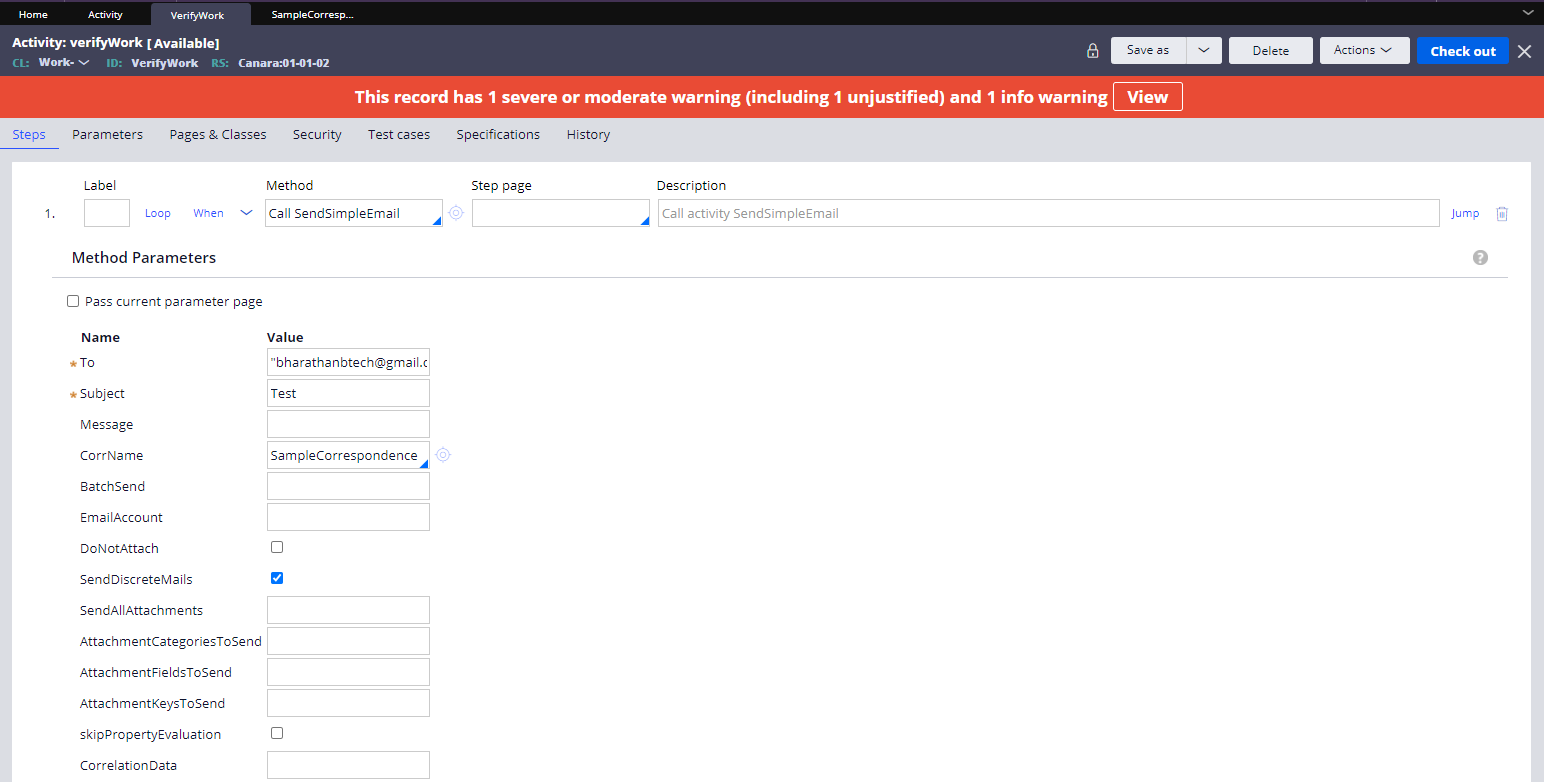
Task: Delete step 1 with the trash icon
Action: [1502, 213]
